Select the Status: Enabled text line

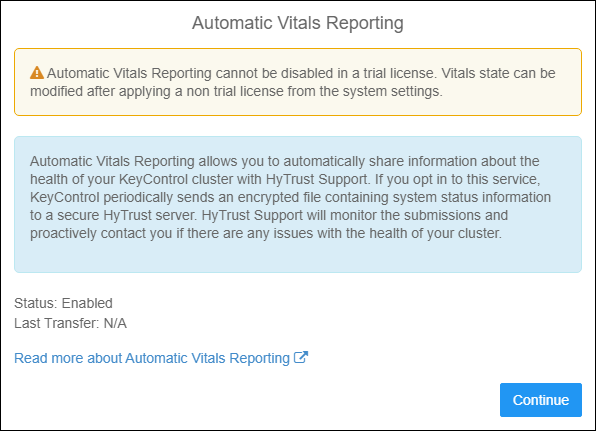pyautogui.click(x=63, y=303)
